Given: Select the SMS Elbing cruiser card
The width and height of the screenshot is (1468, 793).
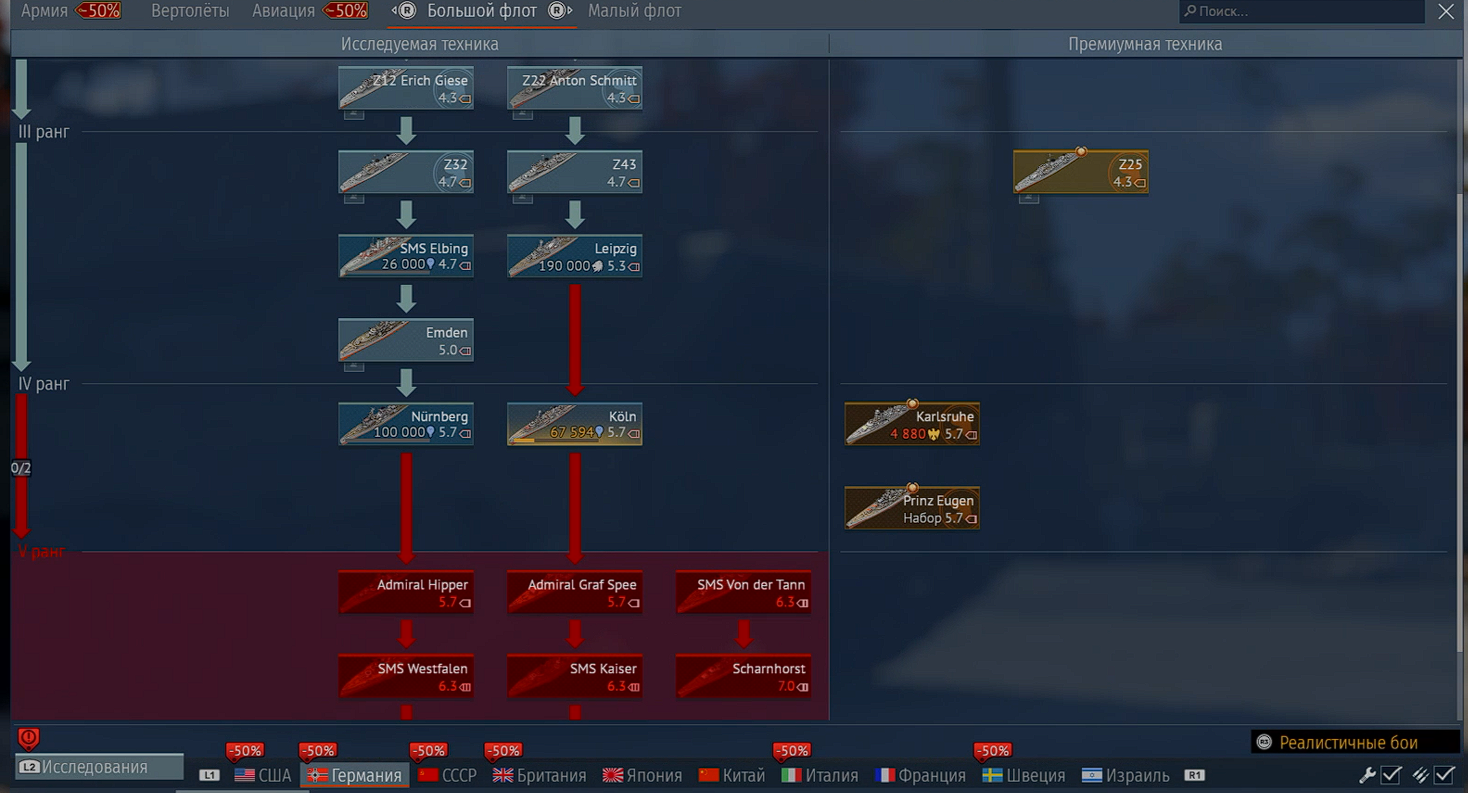Looking at the screenshot, I should coord(406,256).
